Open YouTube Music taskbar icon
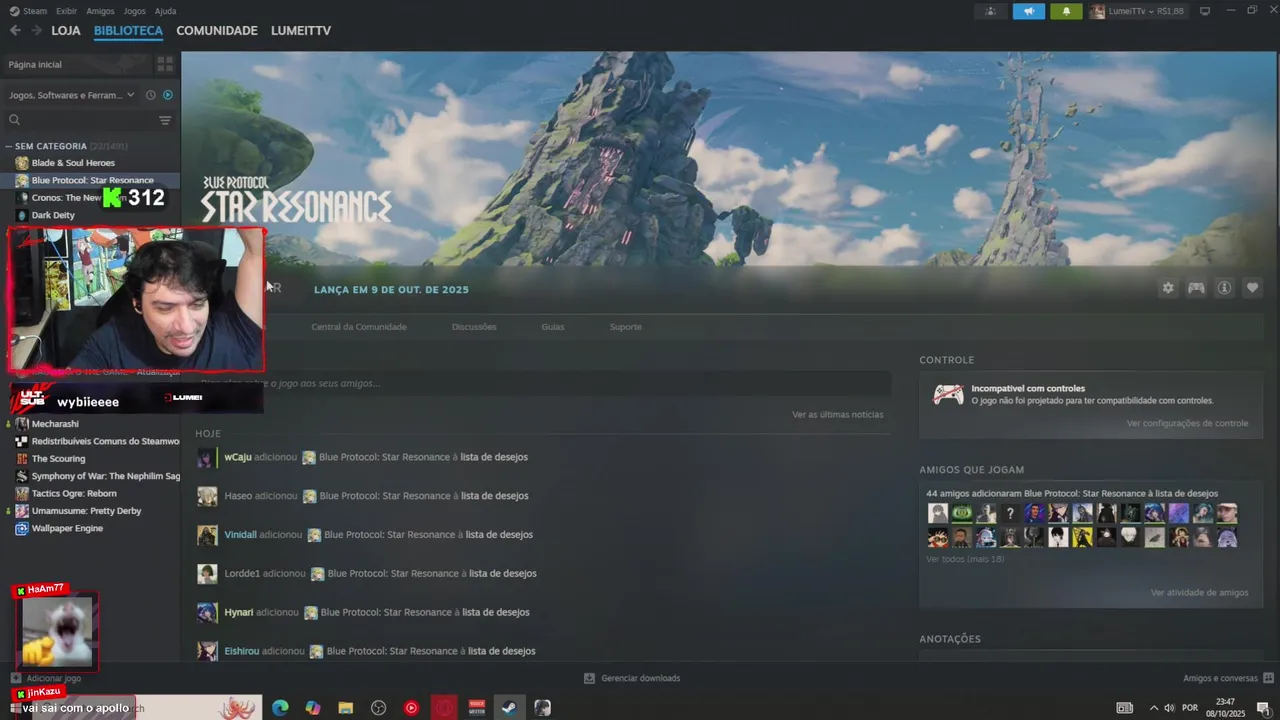Viewport: 1280px width, 720px height. pyautogui.click(x=411, y=708)
